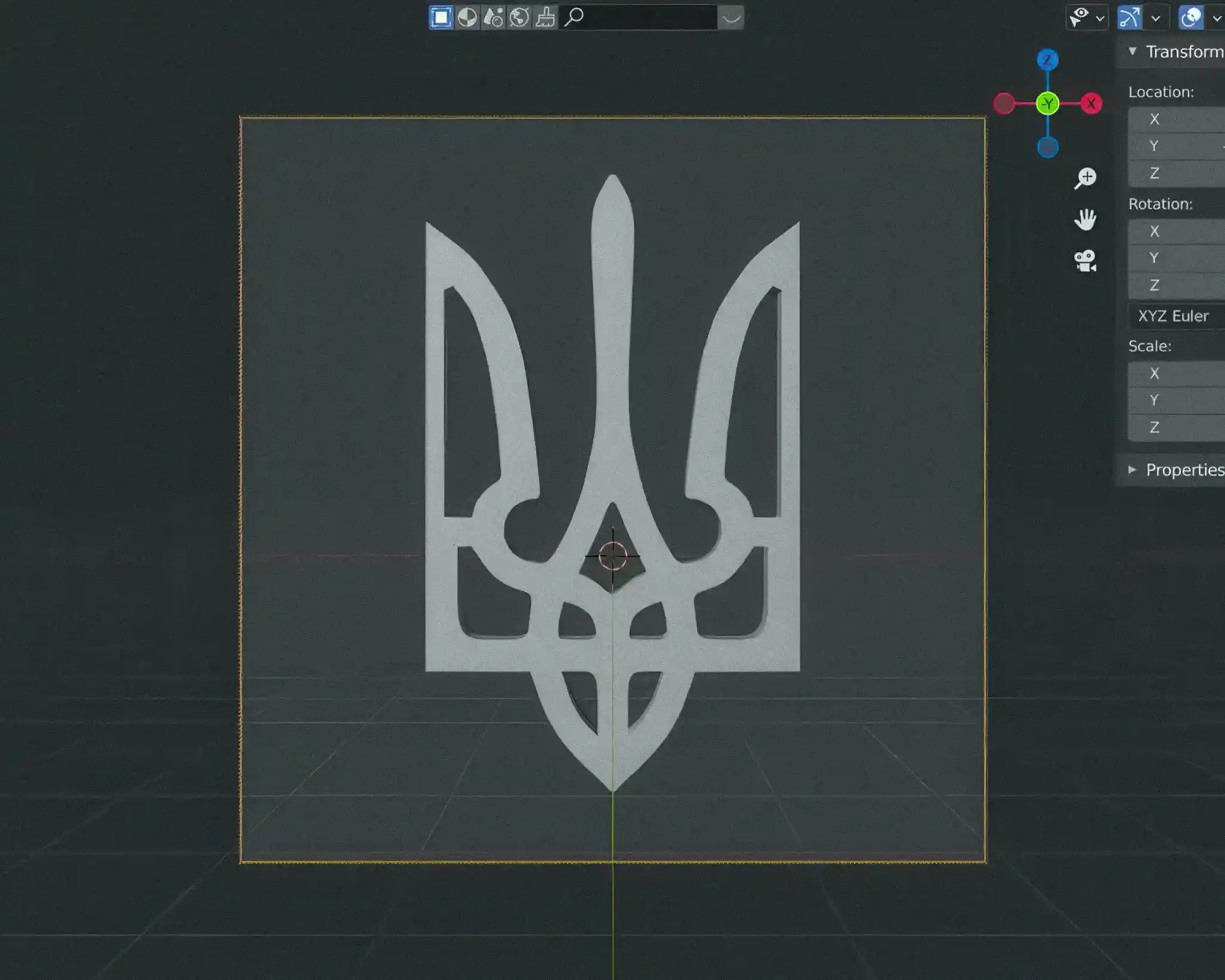Image resolution: width=1225 pixels, height=980 pixels.
Task: Toggle the objects filter icon
Action: tap(493, 17)
